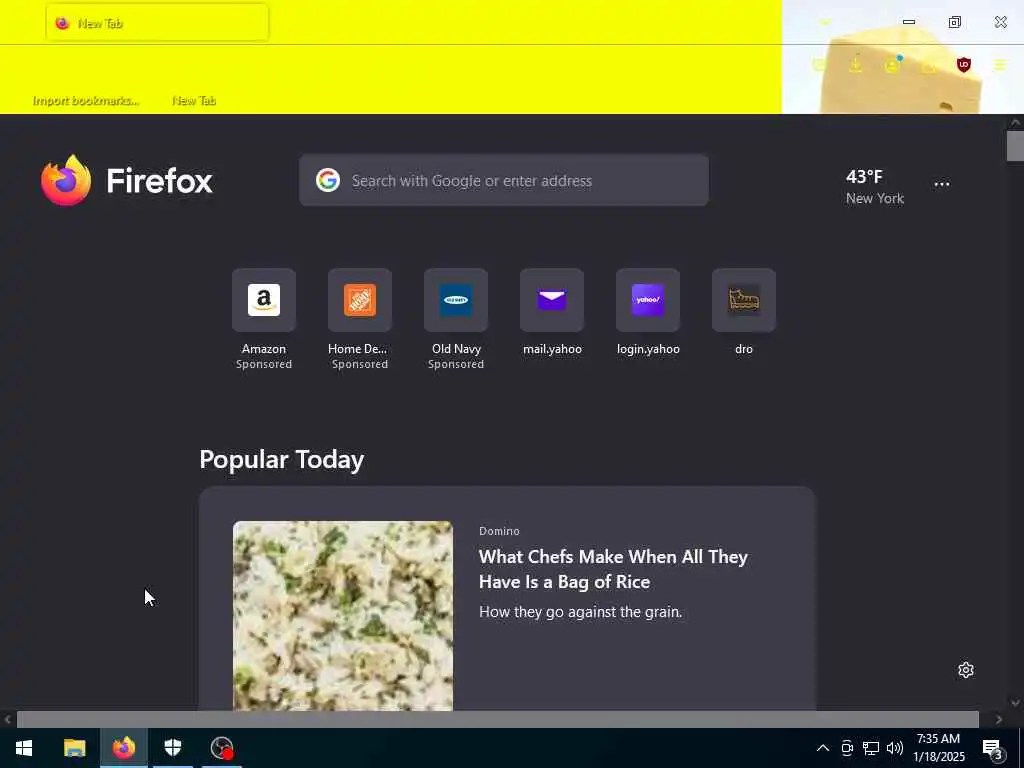Open the 43°F New York weather widget
Screen dimensions: 1024x768
pos(874,187)
